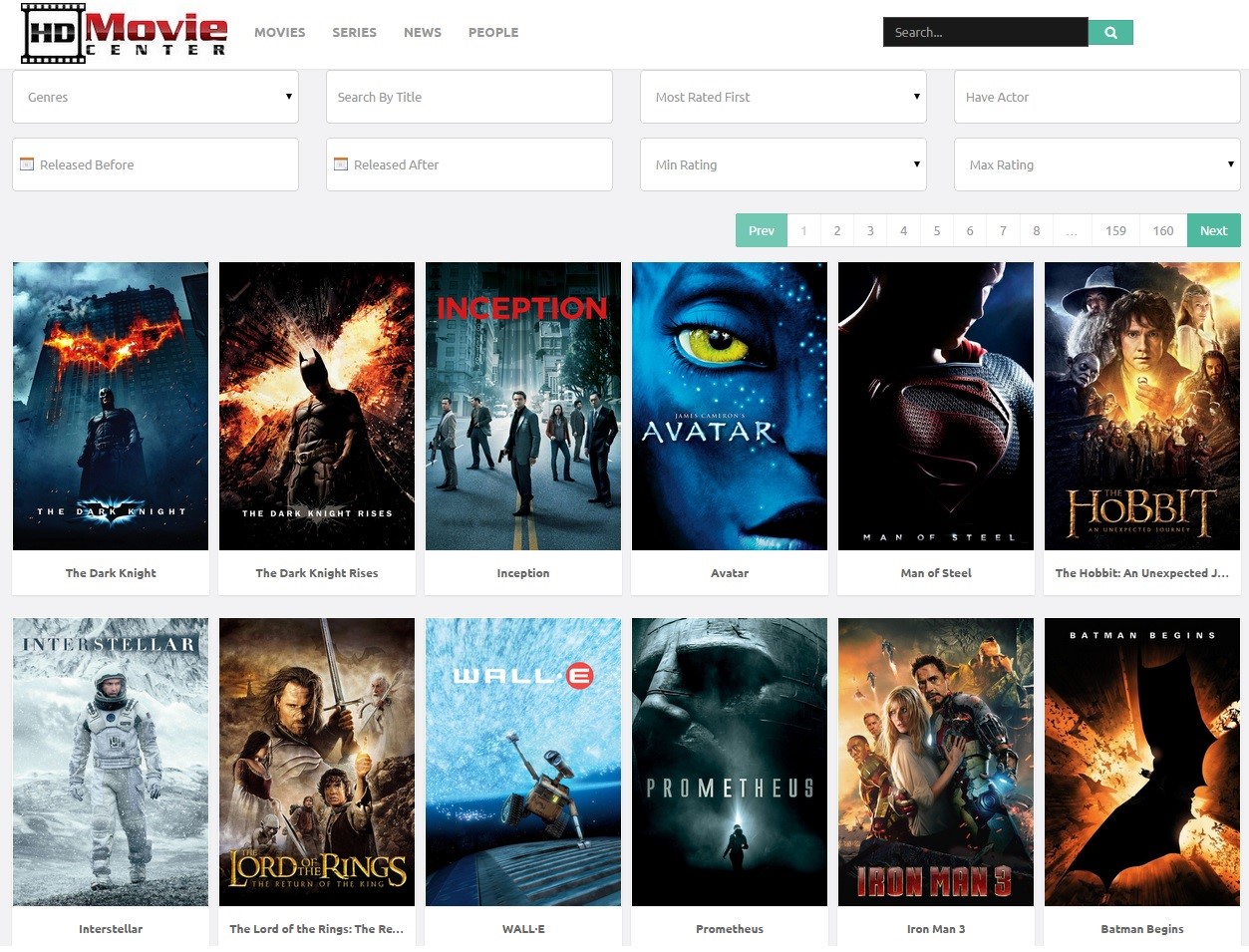
Task: Open the Max Rating dropdown
Action: [1095, 163]
